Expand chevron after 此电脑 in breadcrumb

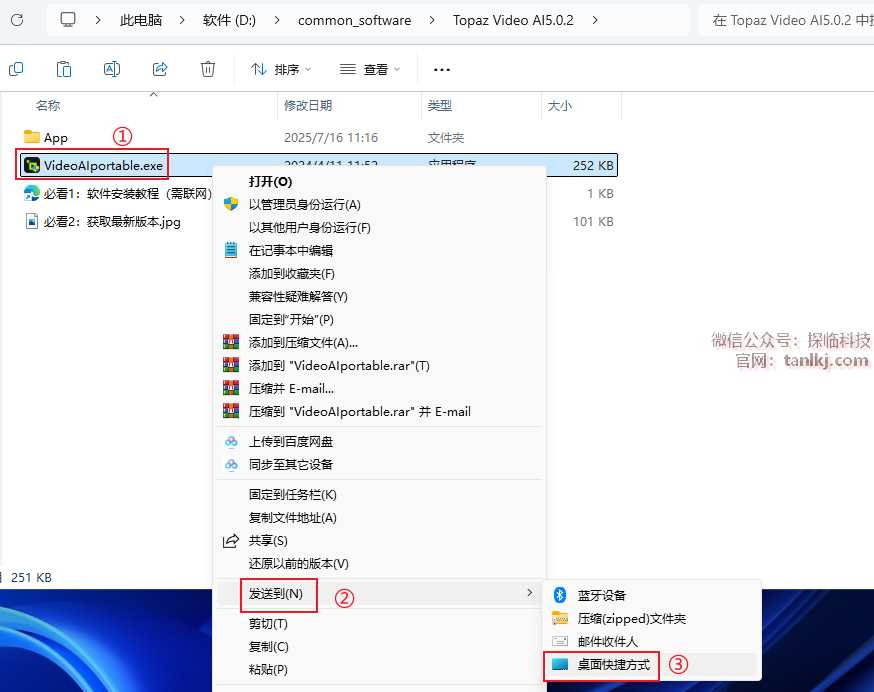point(182,20)
